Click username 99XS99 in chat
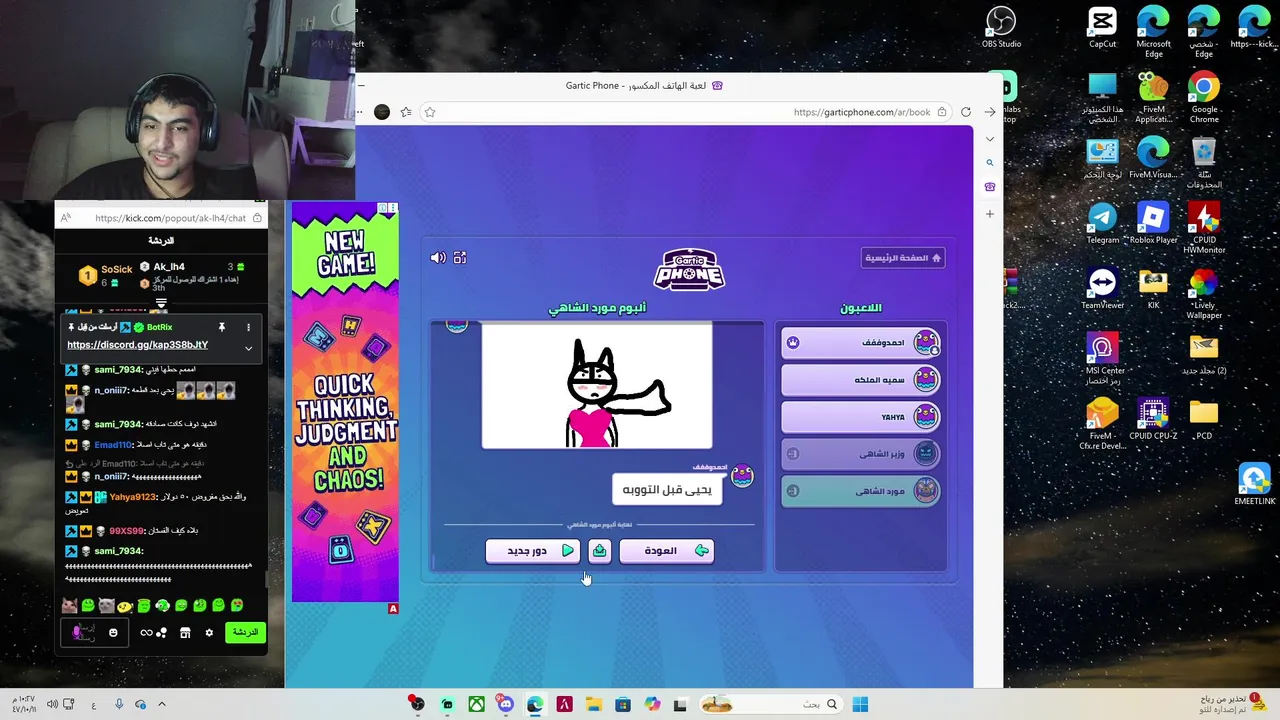 (125, 531)
